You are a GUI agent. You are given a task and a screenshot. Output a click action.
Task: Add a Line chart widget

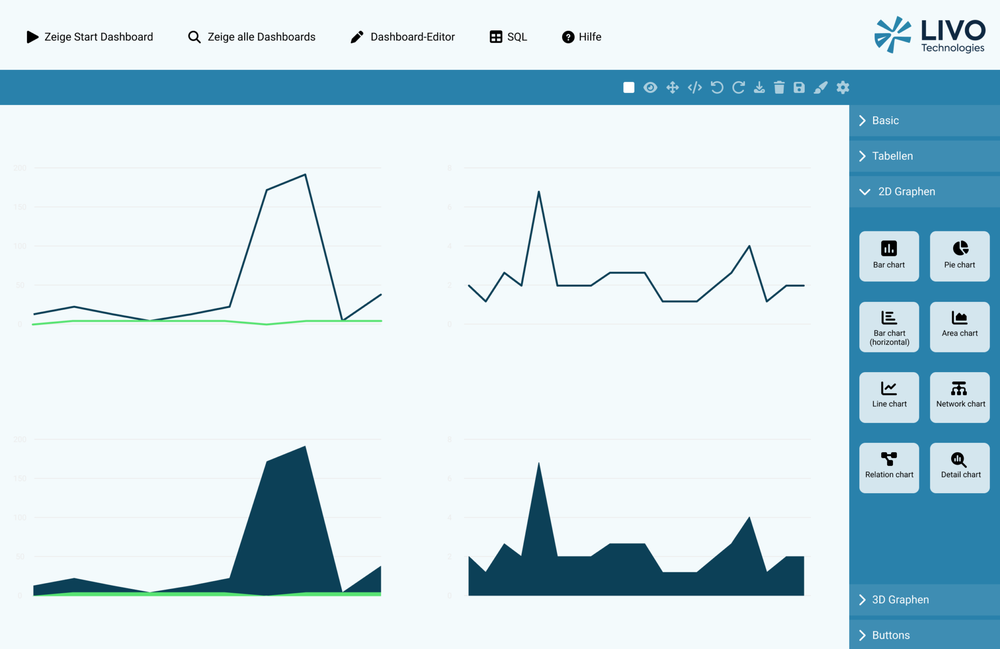[x=889, y=397]
